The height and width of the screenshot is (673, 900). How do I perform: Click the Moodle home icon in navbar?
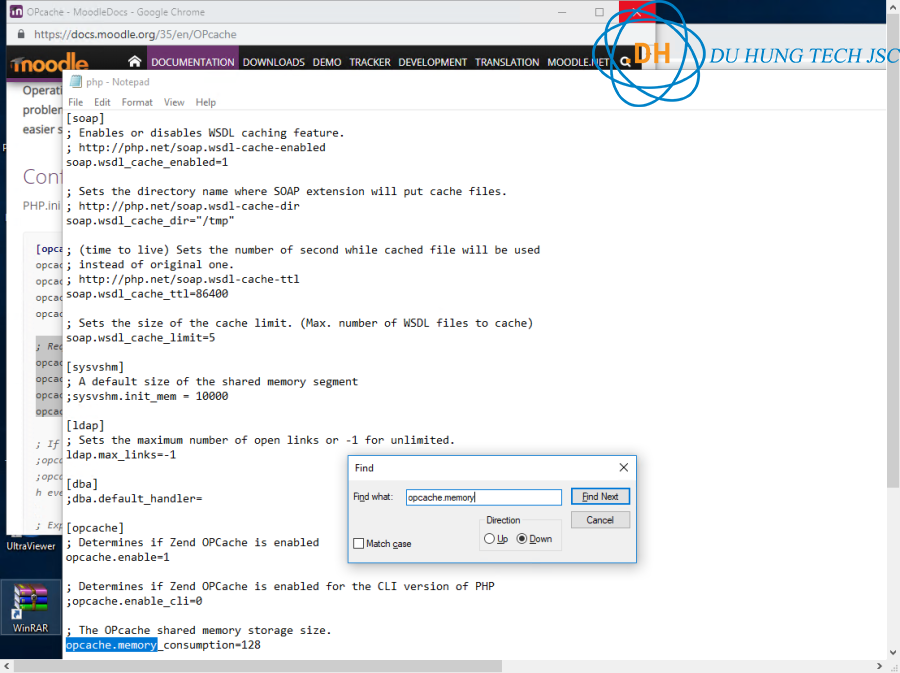click(135, 62)
